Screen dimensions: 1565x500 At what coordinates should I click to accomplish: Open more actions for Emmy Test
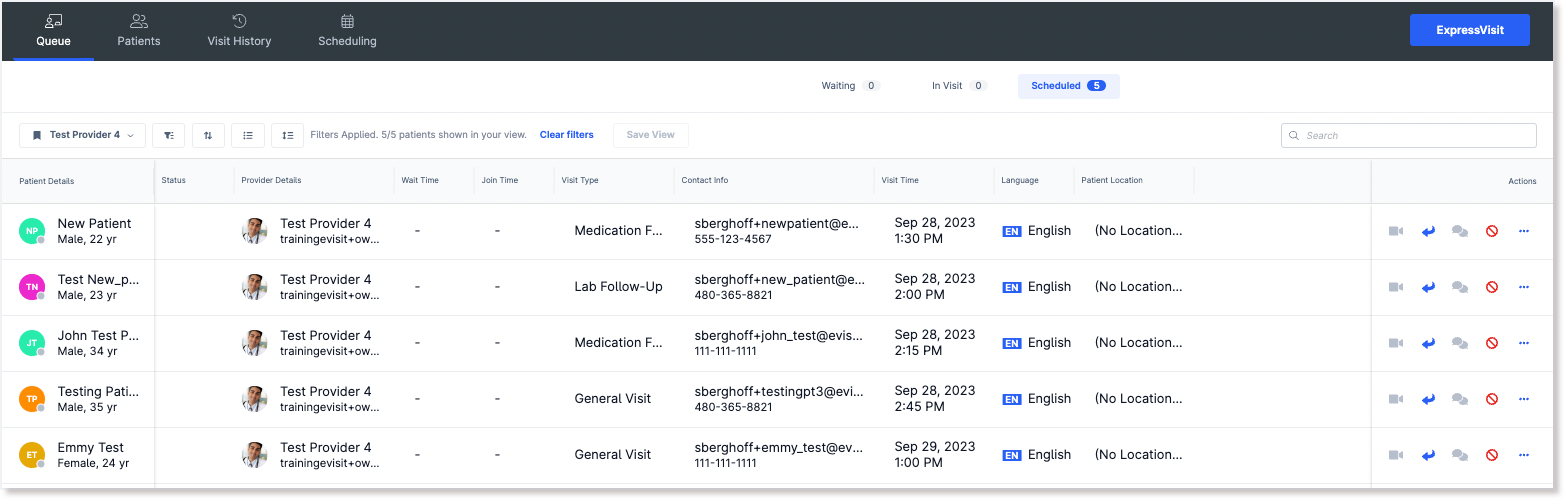[1524, 455]
